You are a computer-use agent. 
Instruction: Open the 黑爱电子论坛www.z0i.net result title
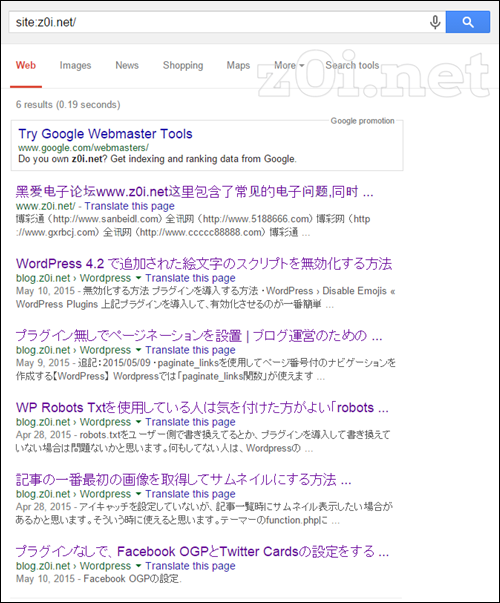click(x=195, y=191)
